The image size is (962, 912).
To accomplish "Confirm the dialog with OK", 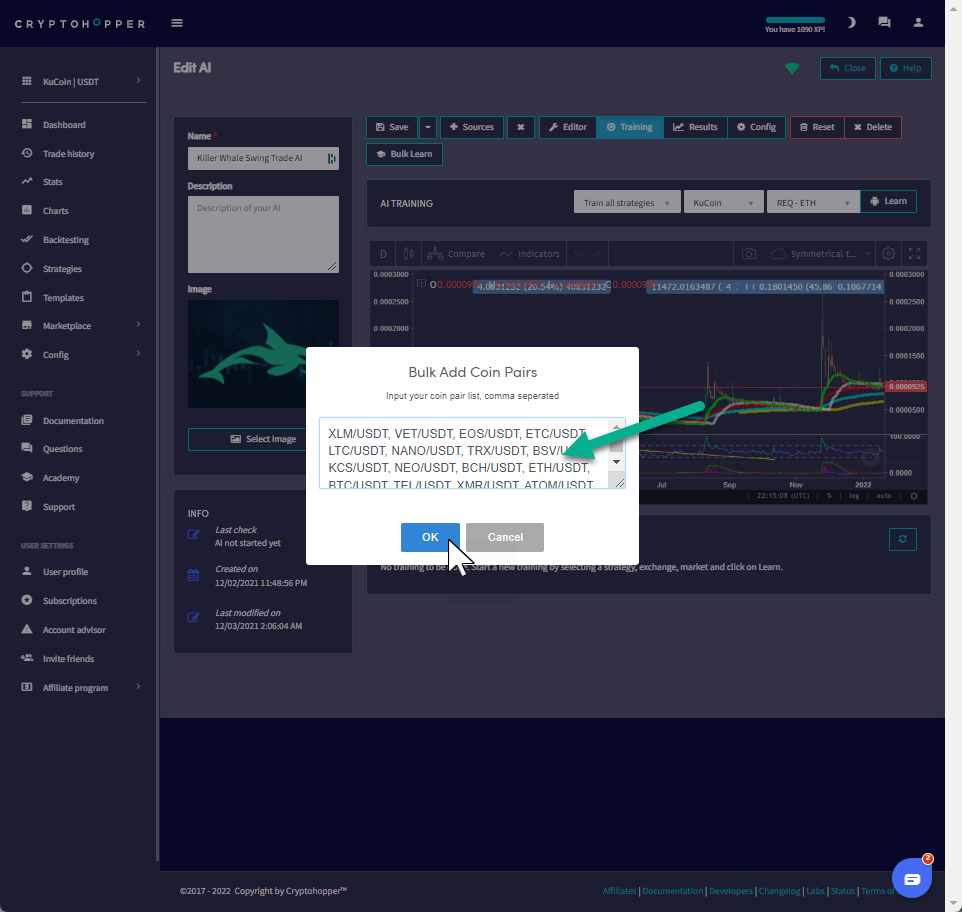I will click(x=430, y=537).
